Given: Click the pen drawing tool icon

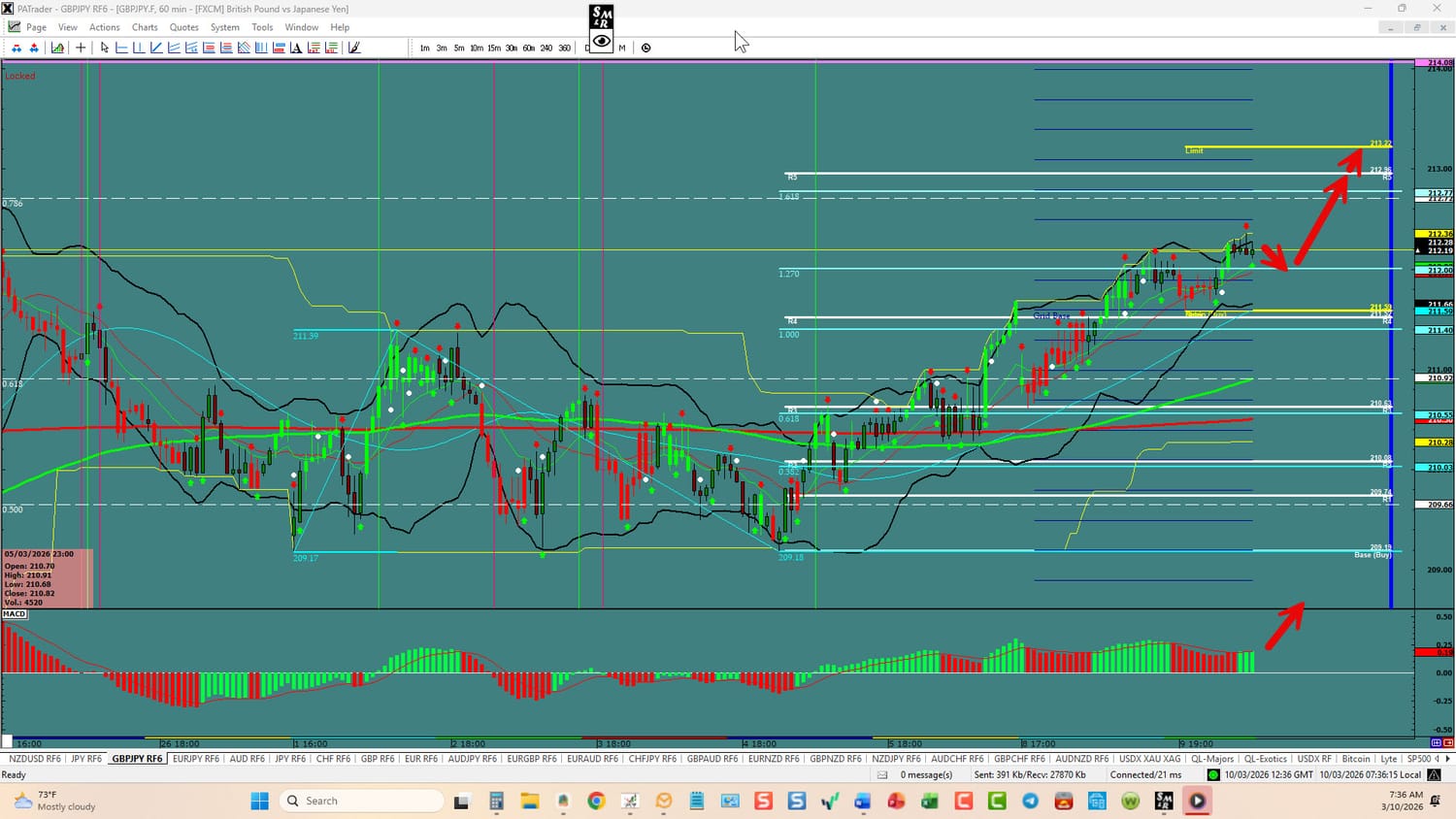Looking at the screenshot, I should [354, 48].
